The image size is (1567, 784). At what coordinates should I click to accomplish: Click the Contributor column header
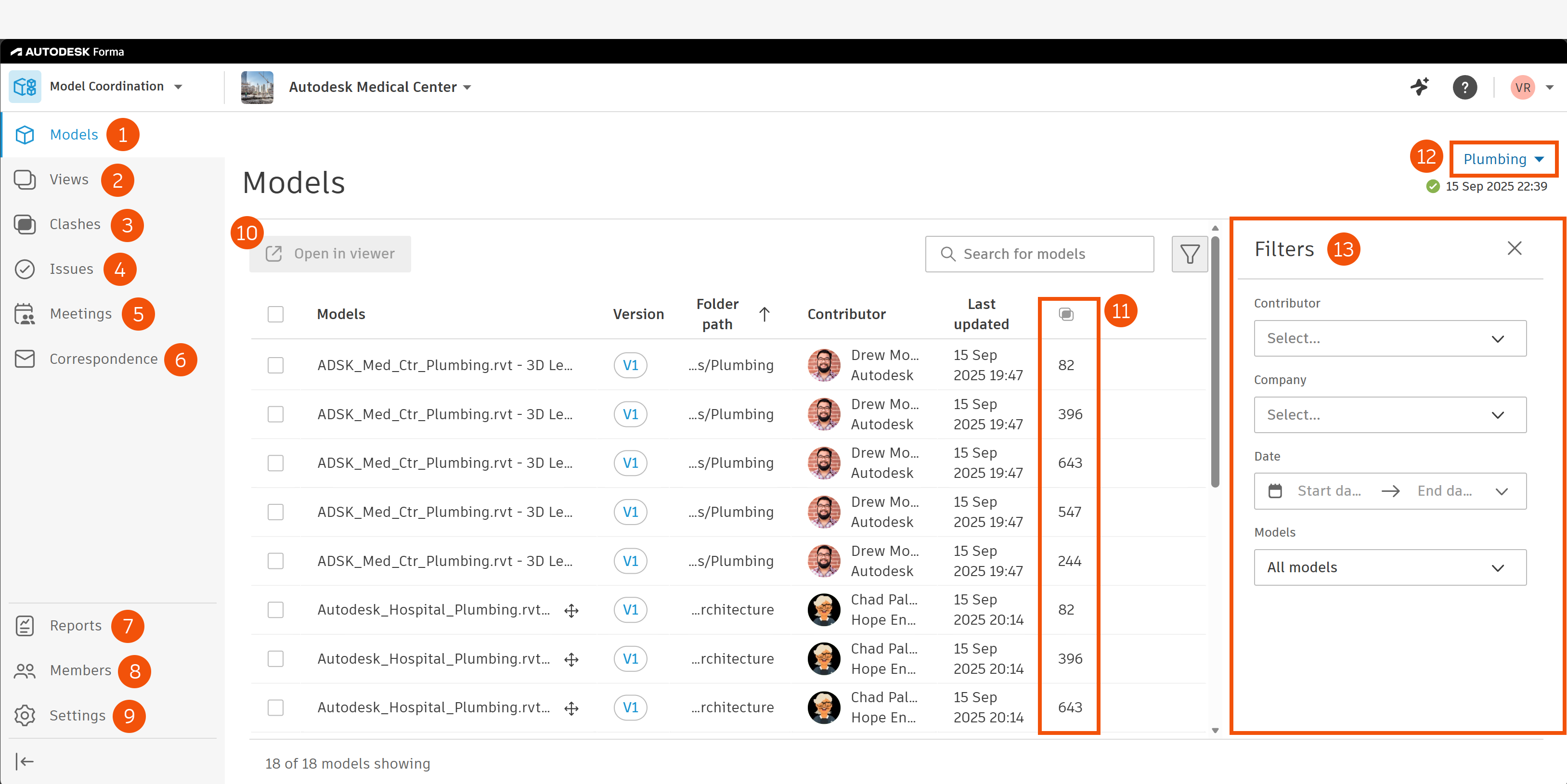pyautogui.click(x=846, y=314)
